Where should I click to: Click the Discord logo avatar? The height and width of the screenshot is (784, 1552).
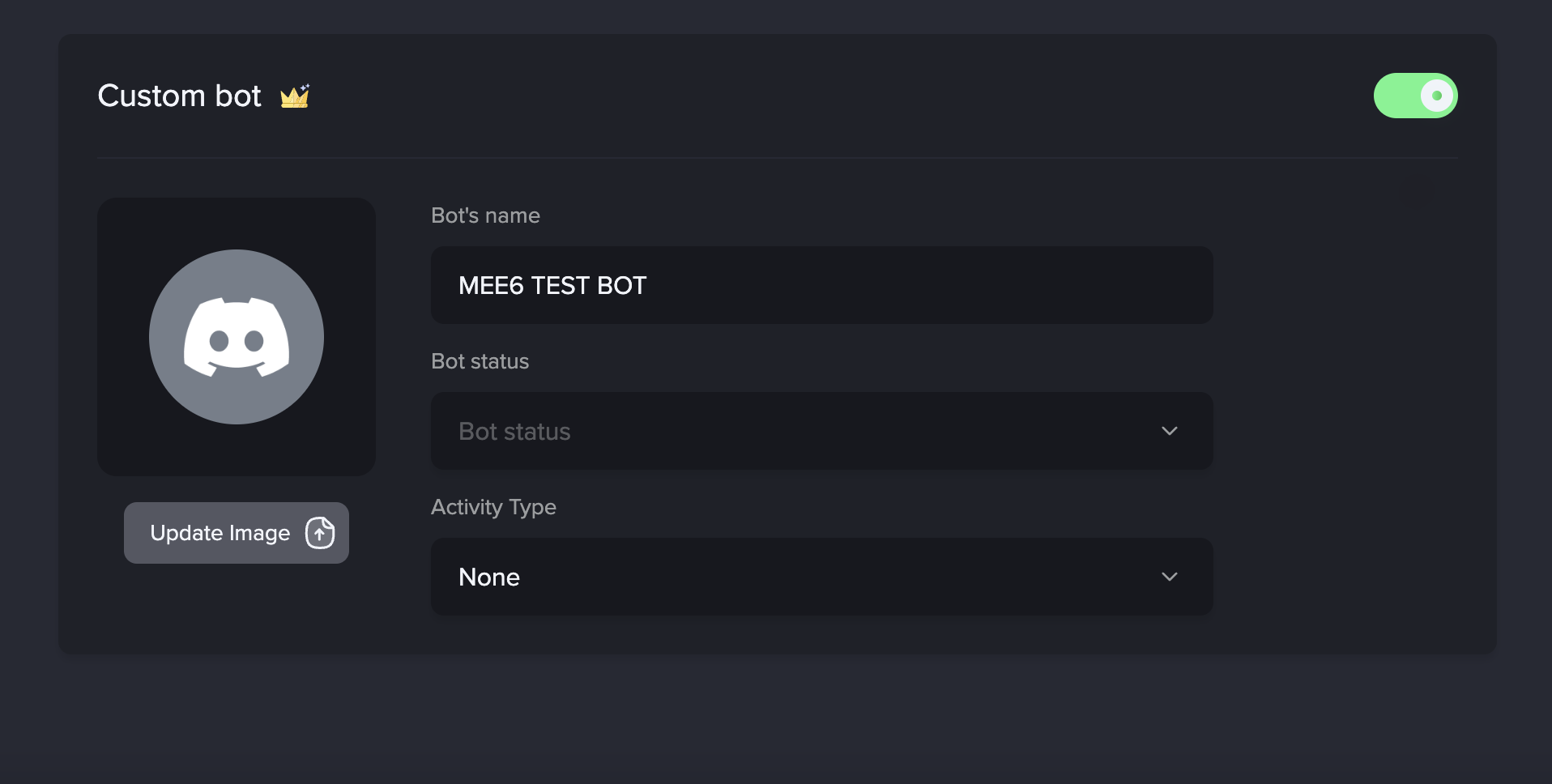pyautogui.click(x=237, y=337)
